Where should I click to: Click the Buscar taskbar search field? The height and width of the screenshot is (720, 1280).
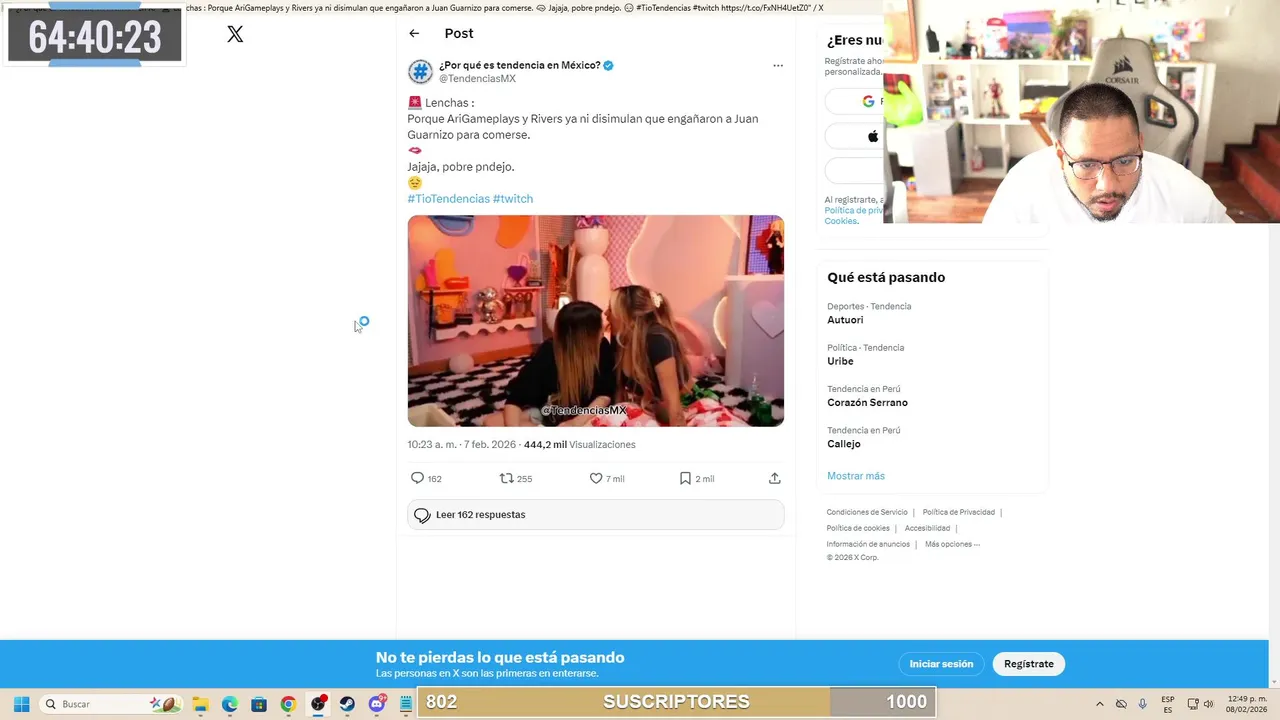click(111, 704)
